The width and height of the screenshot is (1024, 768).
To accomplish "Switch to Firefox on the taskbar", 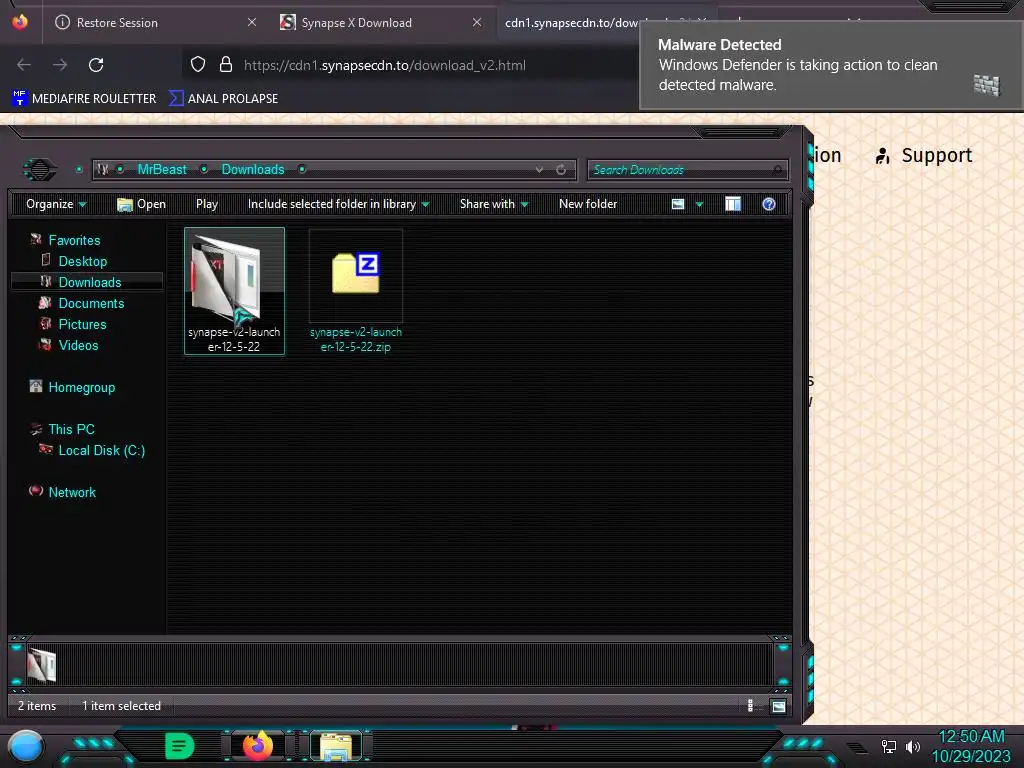I will coord(257,745).
